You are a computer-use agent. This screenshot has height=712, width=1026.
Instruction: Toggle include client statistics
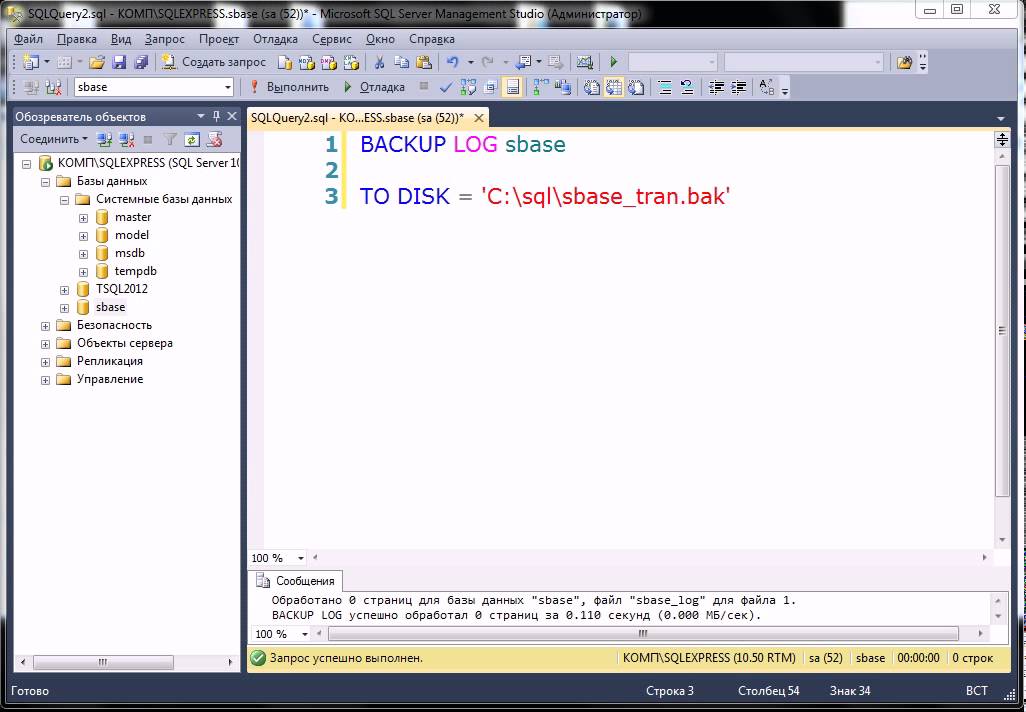click(x=563, y=87)
